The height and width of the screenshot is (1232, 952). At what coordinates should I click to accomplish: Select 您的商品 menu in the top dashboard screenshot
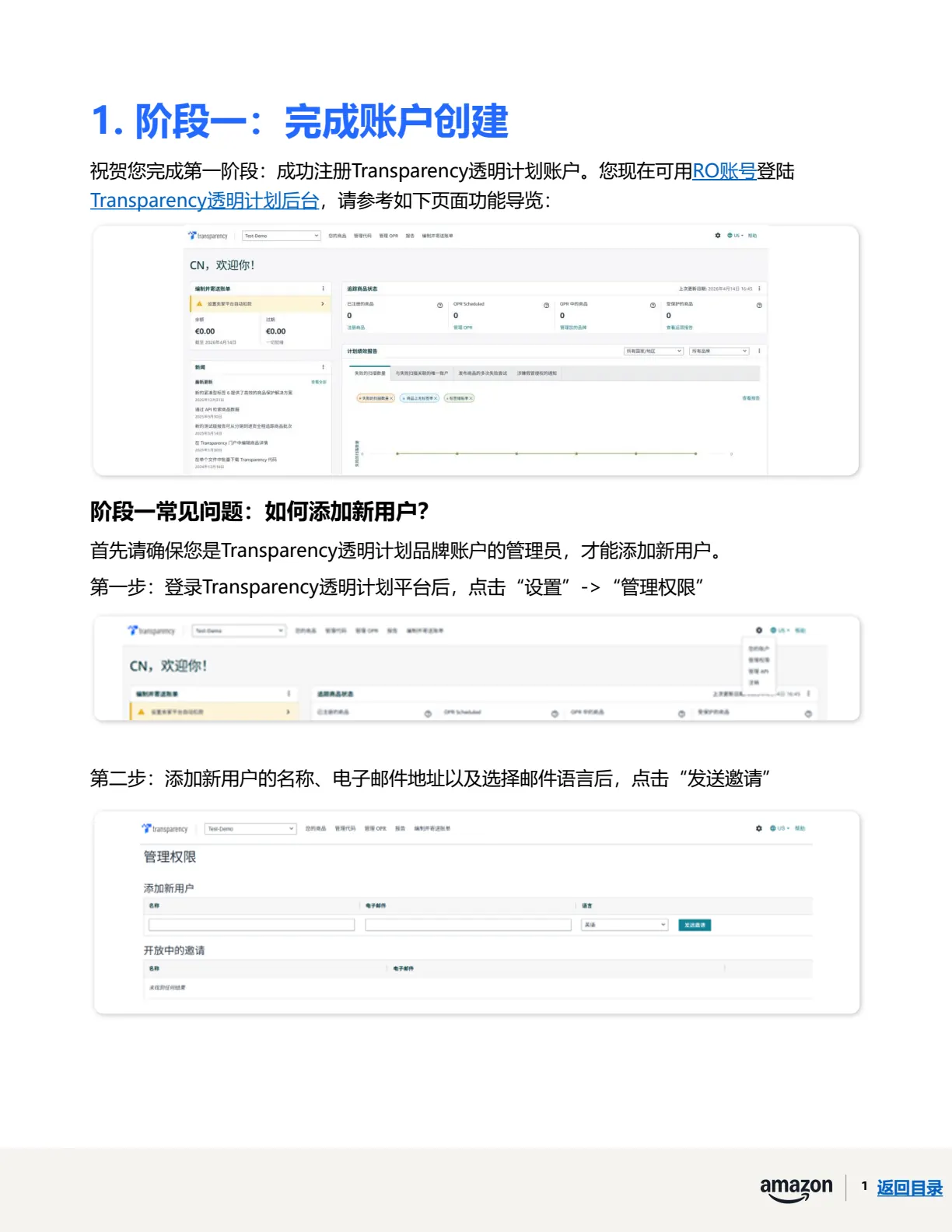[x=337, y=236]
